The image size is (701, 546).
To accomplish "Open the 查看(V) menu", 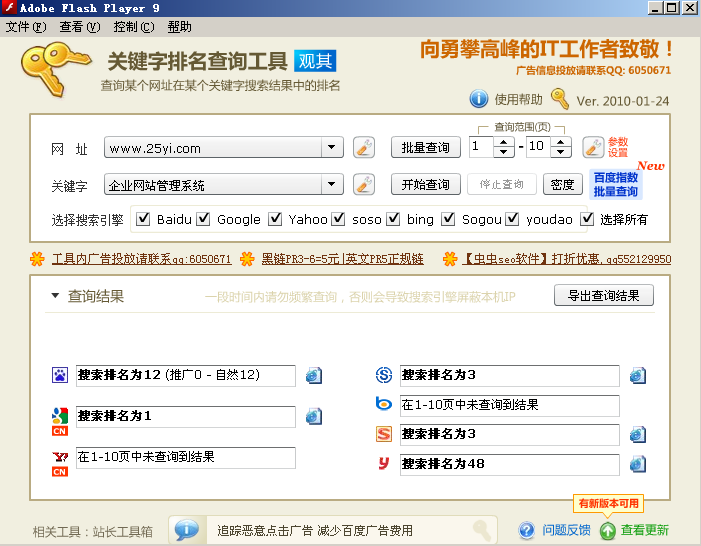I will click(x=80, y=27).
